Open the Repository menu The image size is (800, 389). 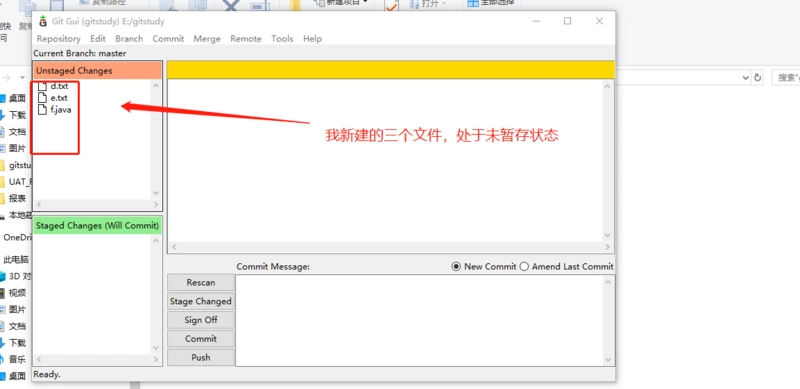[x=59, y=39]
